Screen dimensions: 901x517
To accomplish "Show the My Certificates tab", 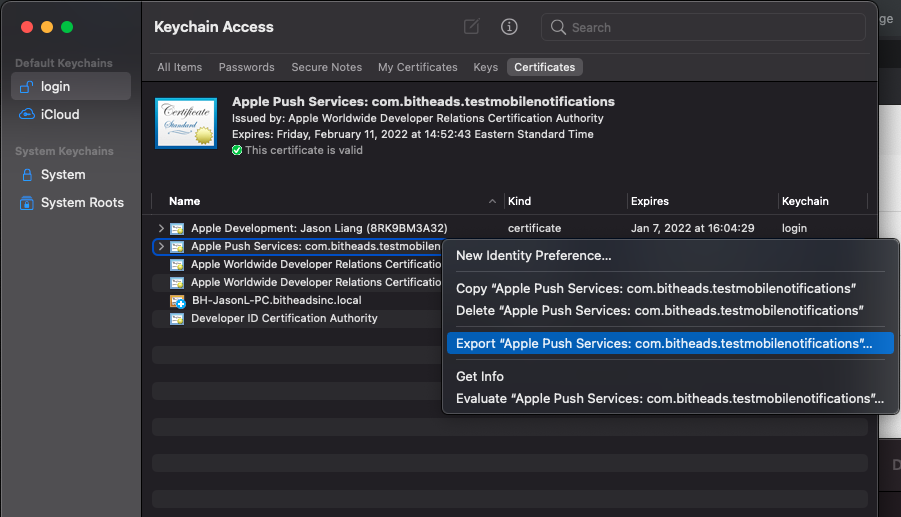I will point(418,67).
